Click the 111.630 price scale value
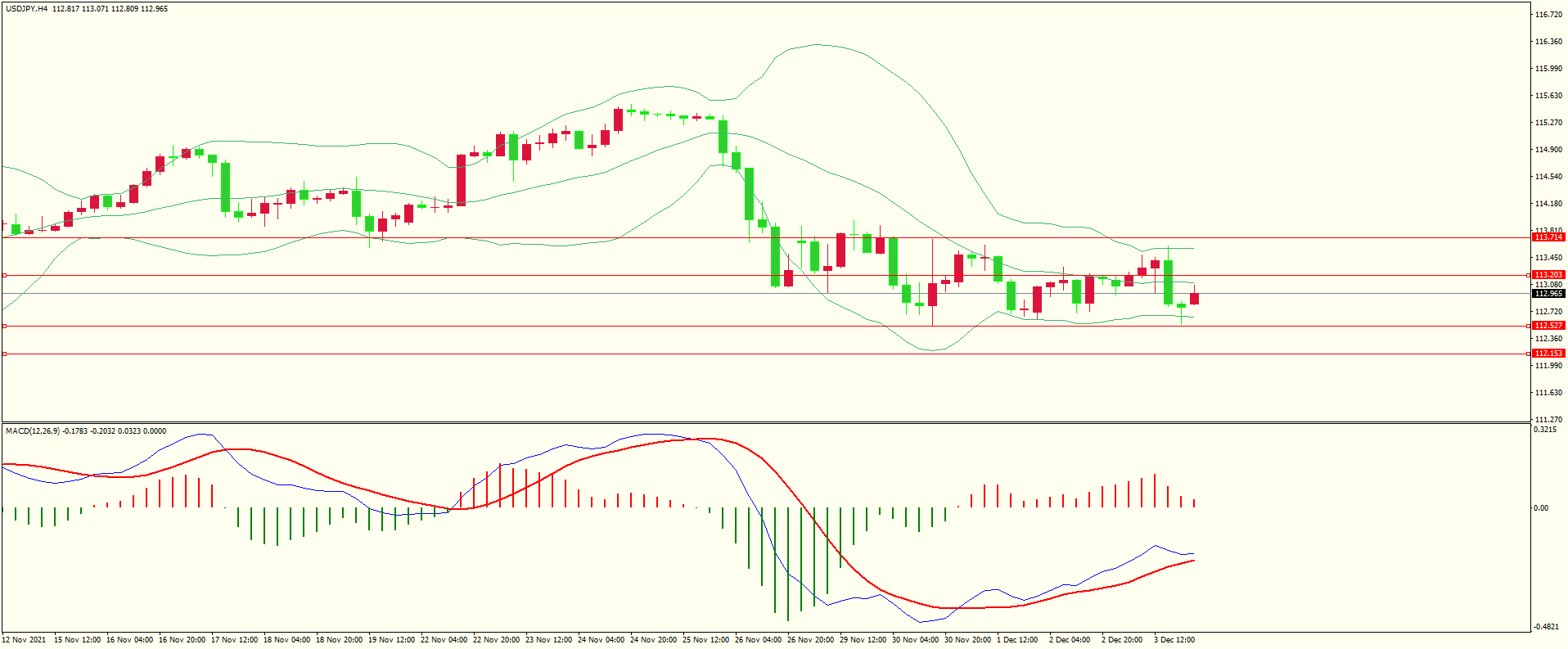 [x=1549, y=393]
